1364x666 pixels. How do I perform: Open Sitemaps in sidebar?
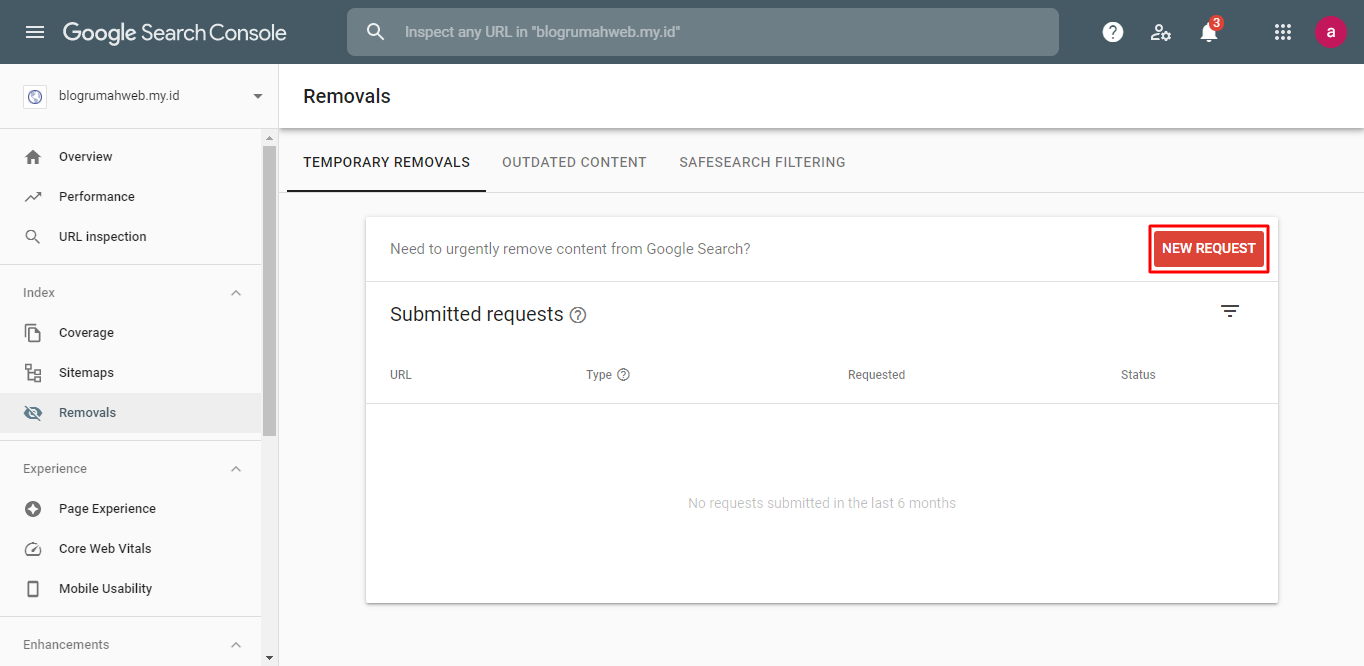click(x=131, y=373)
